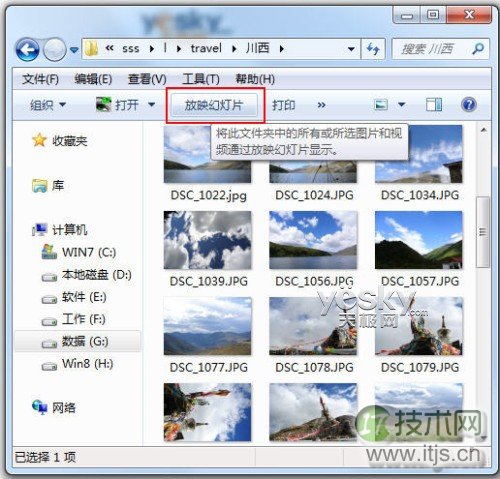This screenshot has width=500, height=479.
Task: Open the 帮助(H) menu
Action: coord(255,79)
